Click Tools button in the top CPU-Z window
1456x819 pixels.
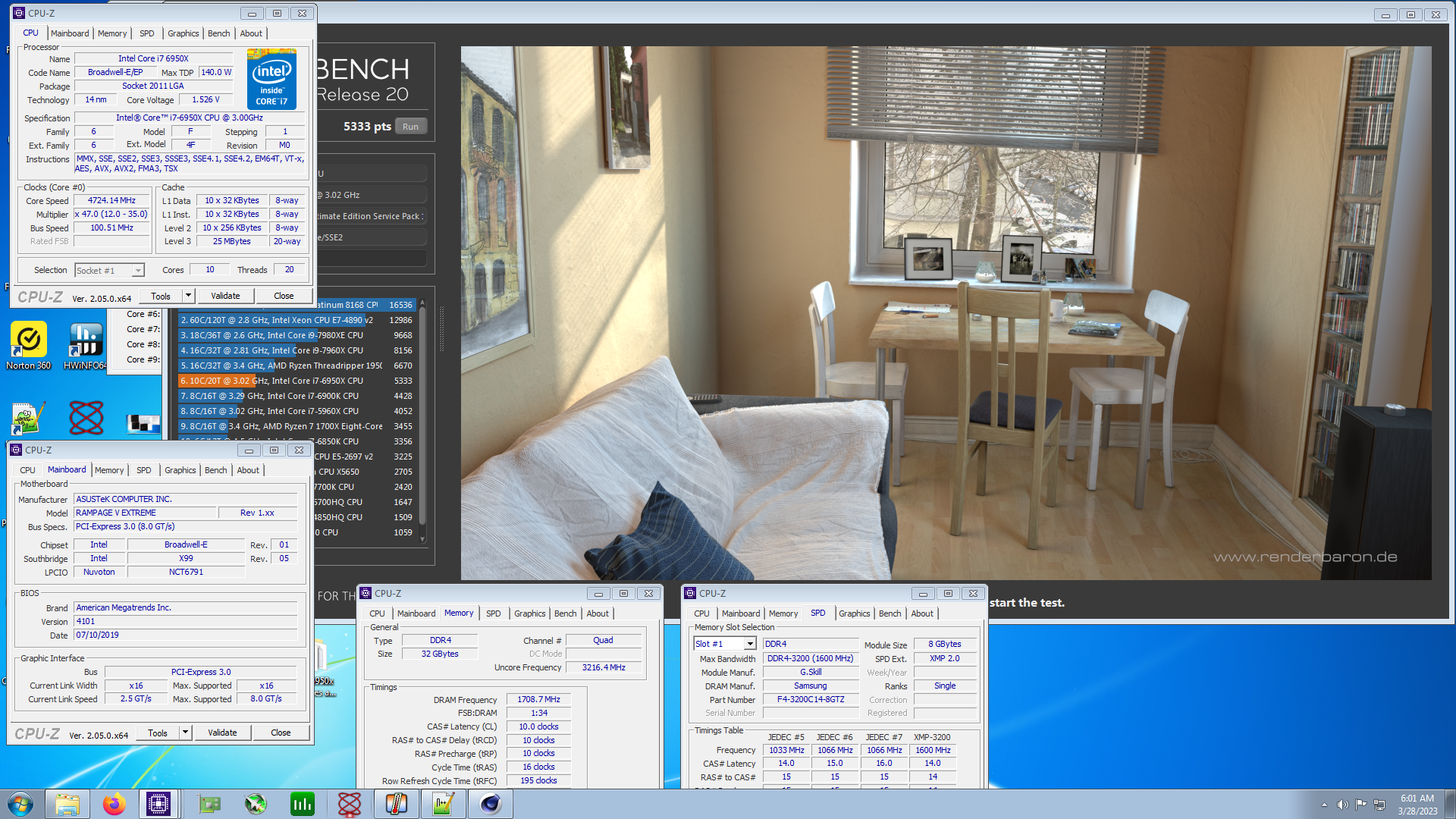click(161, 296)
